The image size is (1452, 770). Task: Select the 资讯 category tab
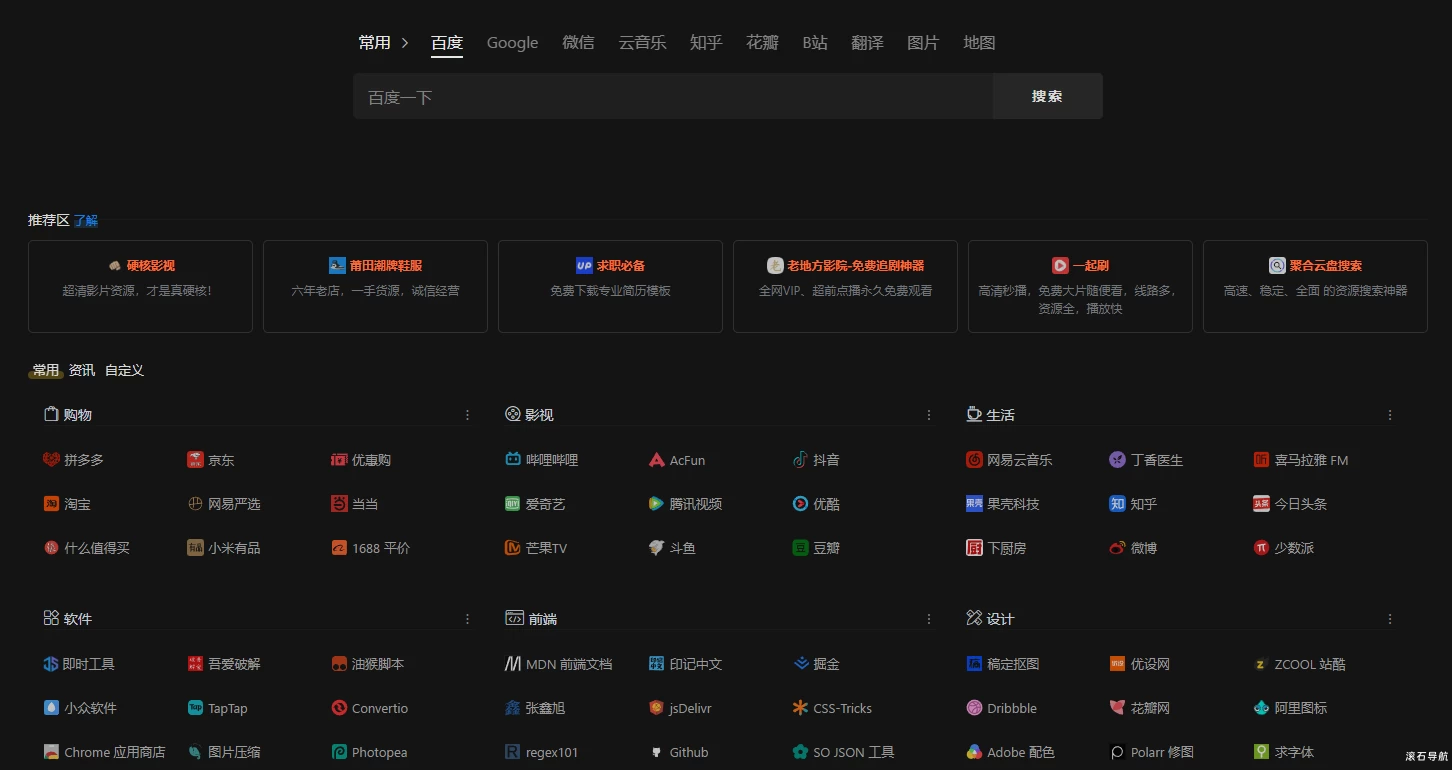pos(82,370)
